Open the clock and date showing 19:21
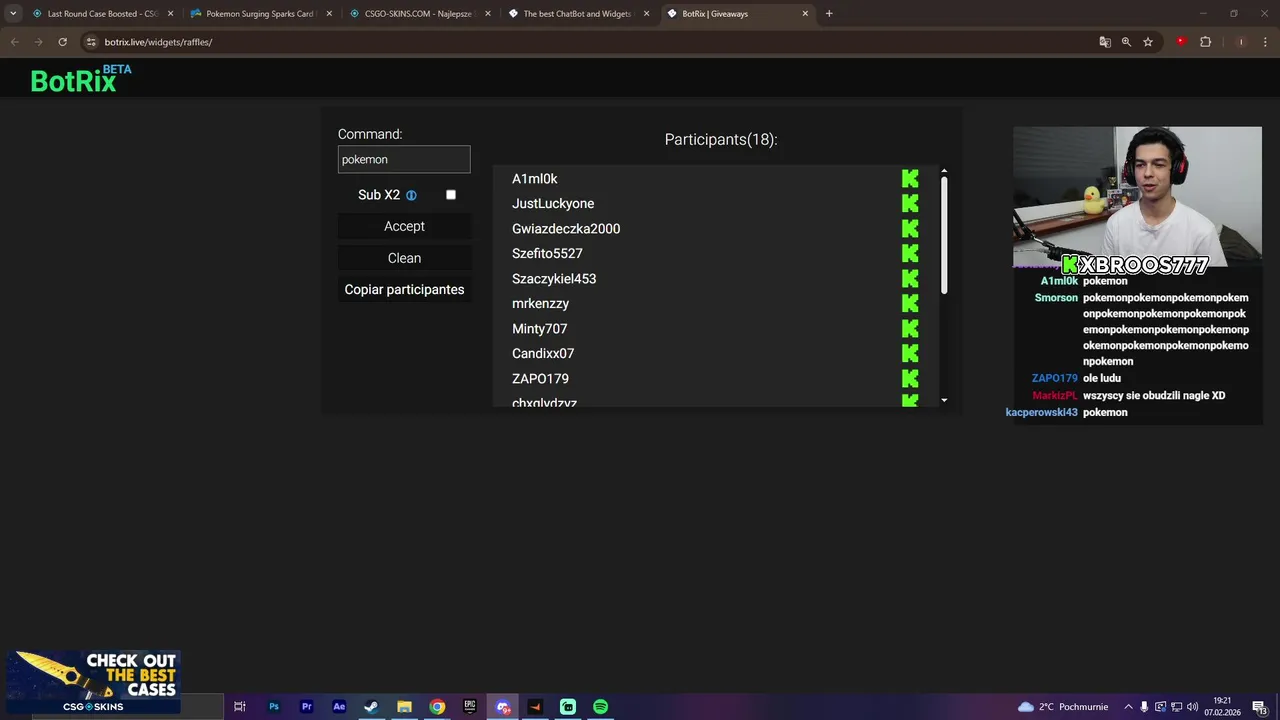 point(1222,707)
